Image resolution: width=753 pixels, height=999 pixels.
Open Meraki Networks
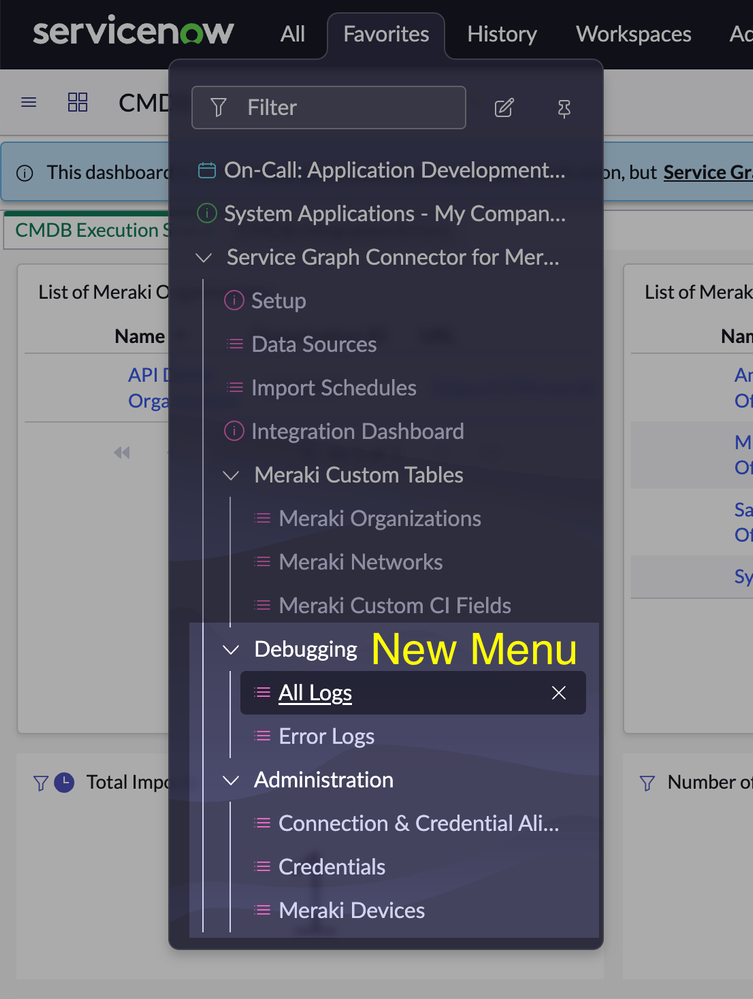point(361,562)
